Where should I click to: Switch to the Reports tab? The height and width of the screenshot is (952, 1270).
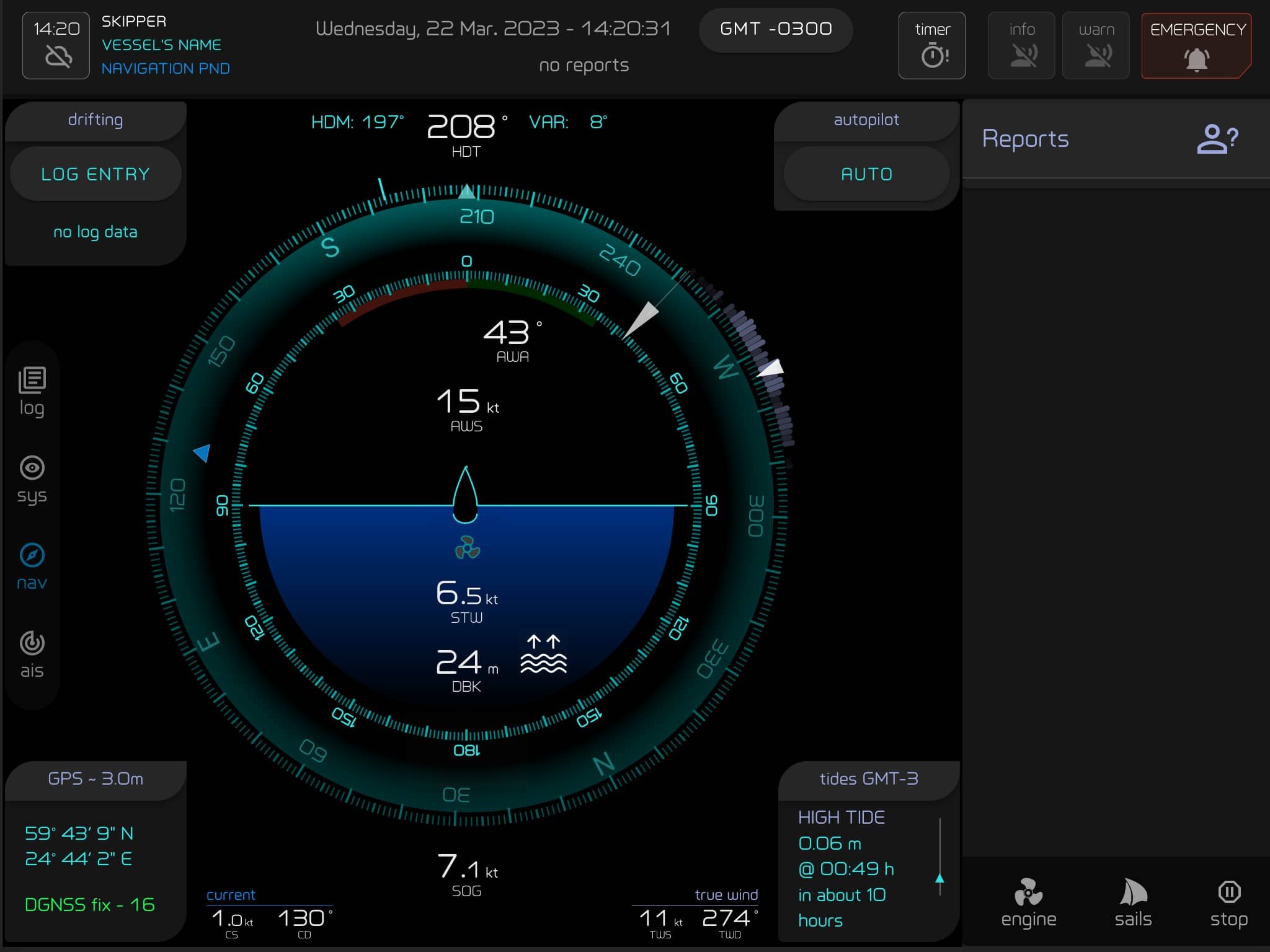(1026, 138)
